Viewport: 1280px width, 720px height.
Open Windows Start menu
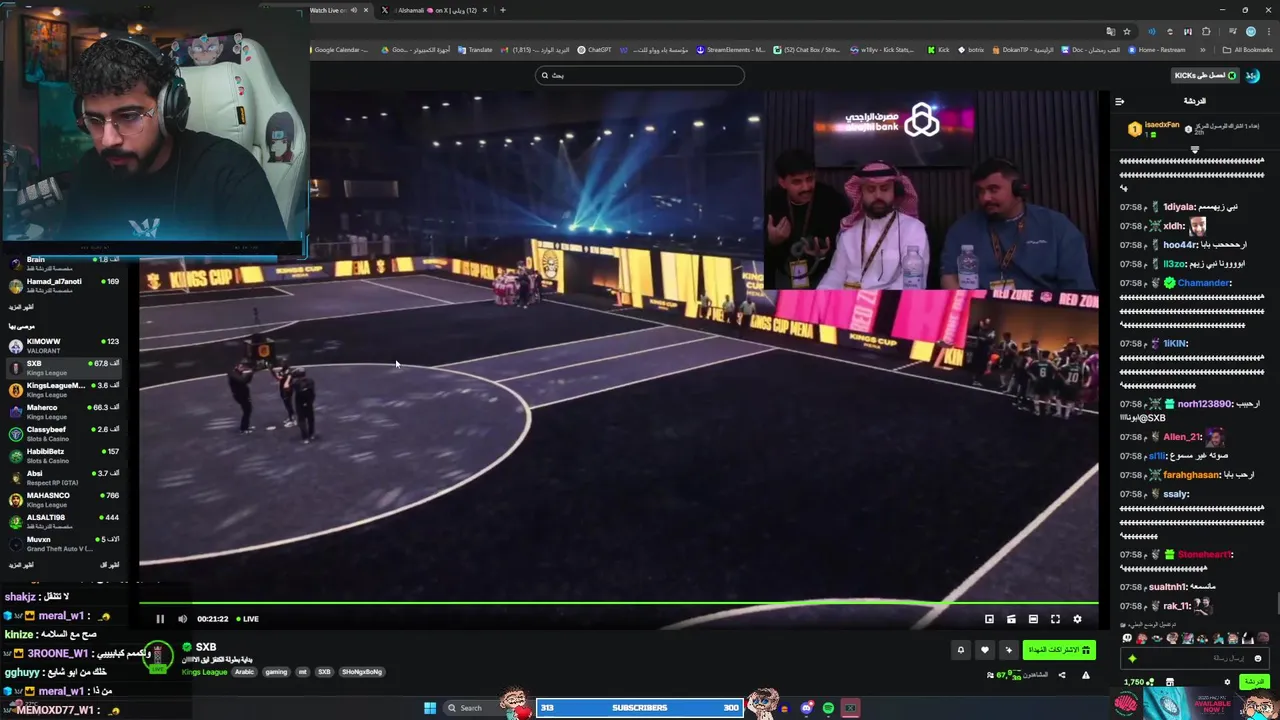[430, 708]
